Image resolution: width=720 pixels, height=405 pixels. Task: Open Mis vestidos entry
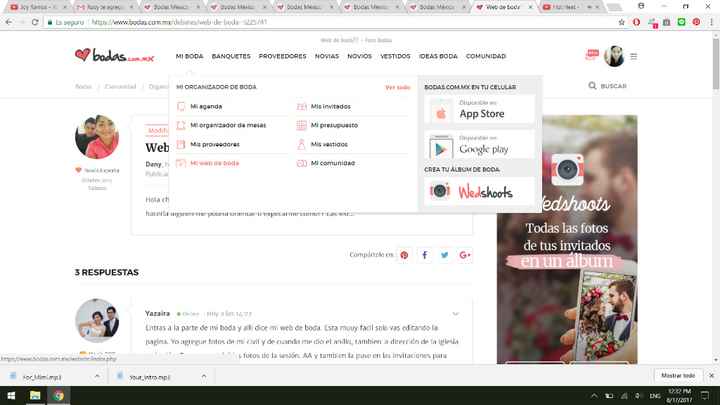pos(329,144)
